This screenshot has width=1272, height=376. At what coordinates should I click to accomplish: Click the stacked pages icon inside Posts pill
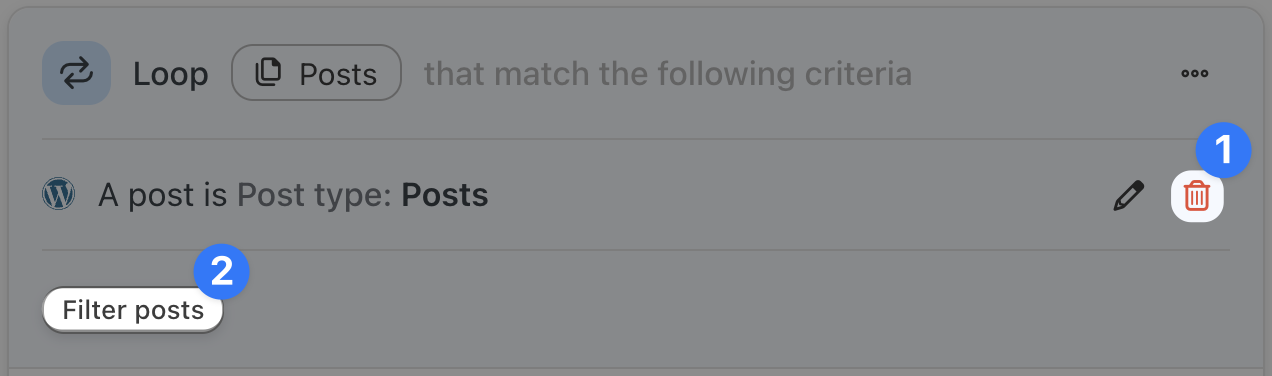(x=268, y=74)
